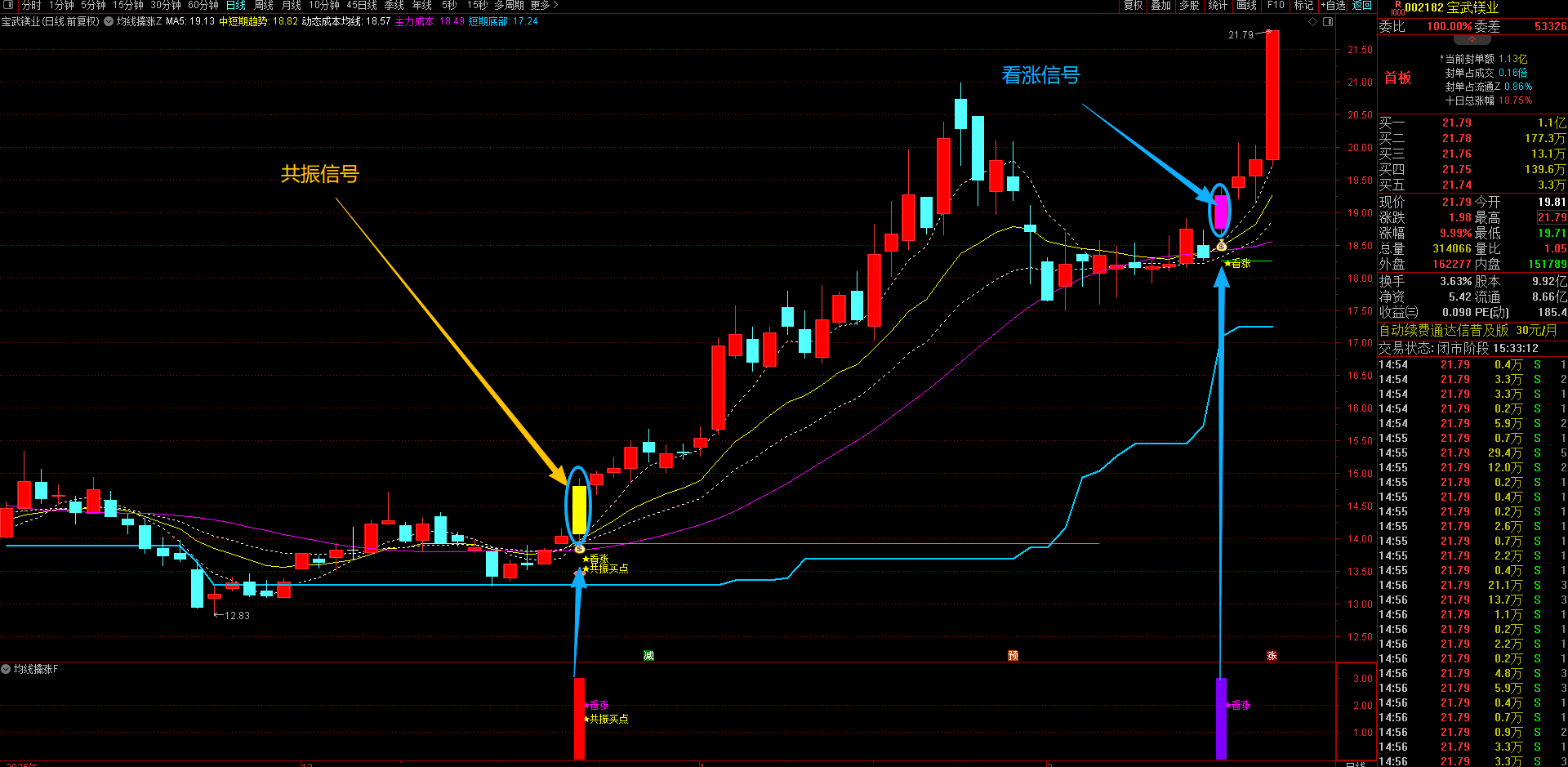Click the 总量 314066 value
Viewport: 1568px width, 767px height.
[x=1451, y=248]
